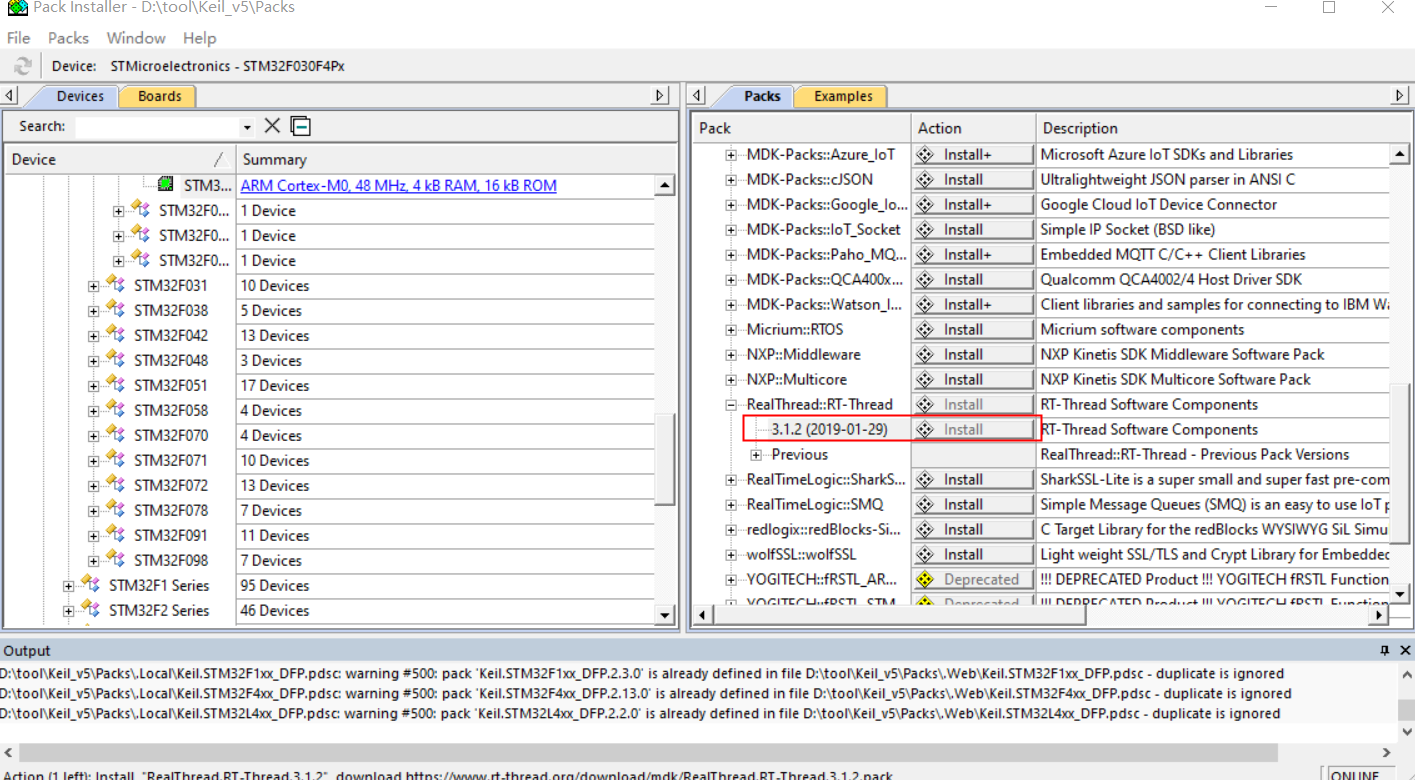Toggle the Output panel pin icon
Viewport: 1415px width, 780px height.
tap(1383, 651)
